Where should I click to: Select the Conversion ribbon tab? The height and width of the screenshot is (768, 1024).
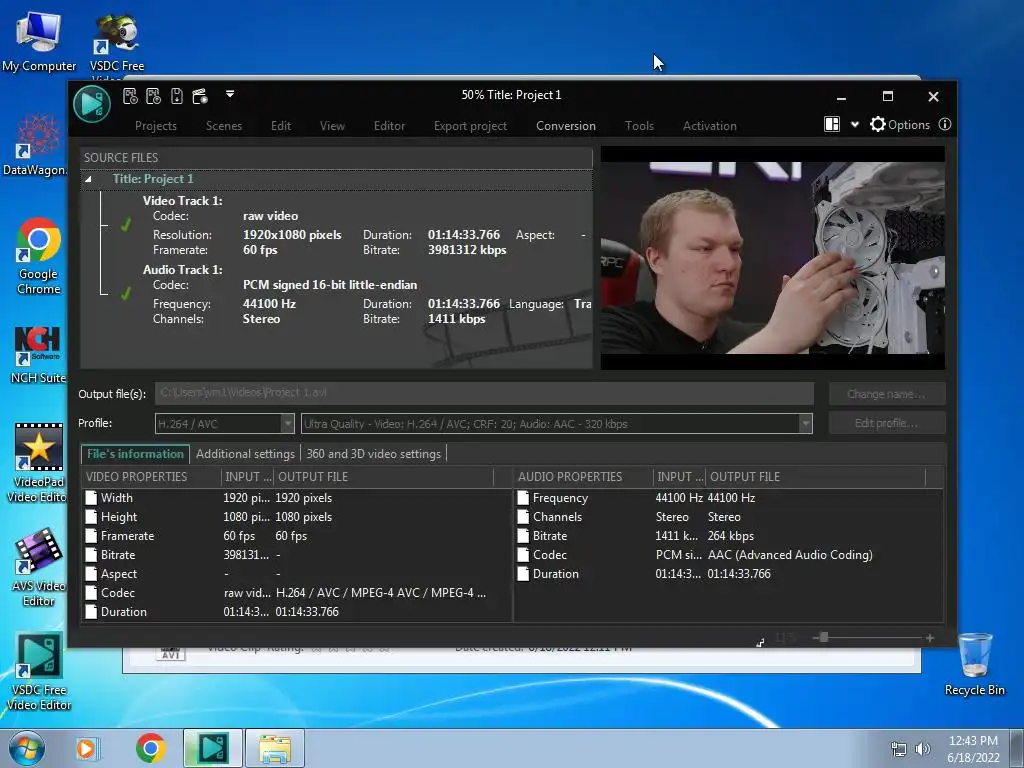click(566, 125)
